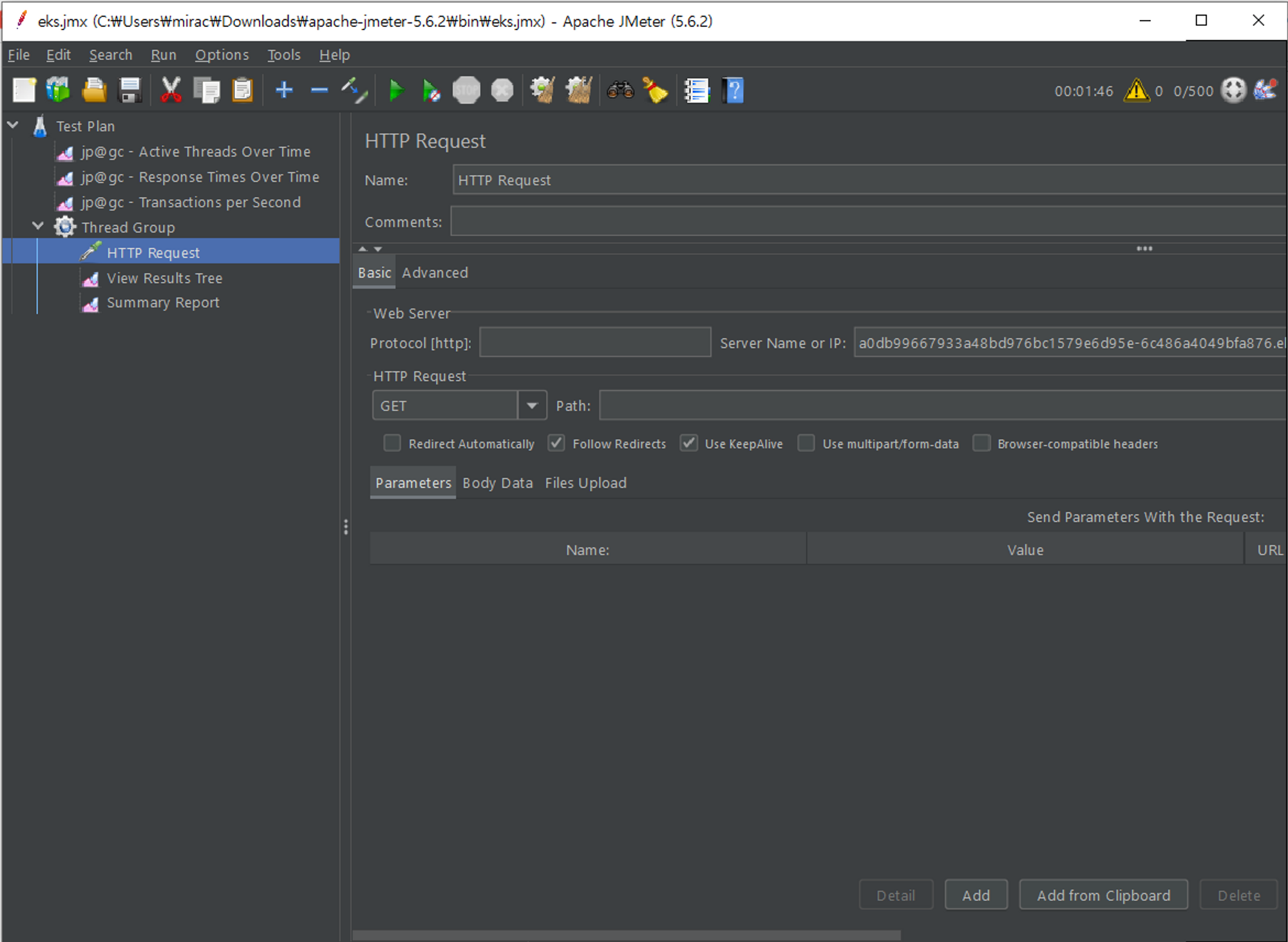The height and width of the screenshot is (942, 1288).
Task: Expand the name panel with down arrow
Action: pyautogui.click(x=378, y=249)
